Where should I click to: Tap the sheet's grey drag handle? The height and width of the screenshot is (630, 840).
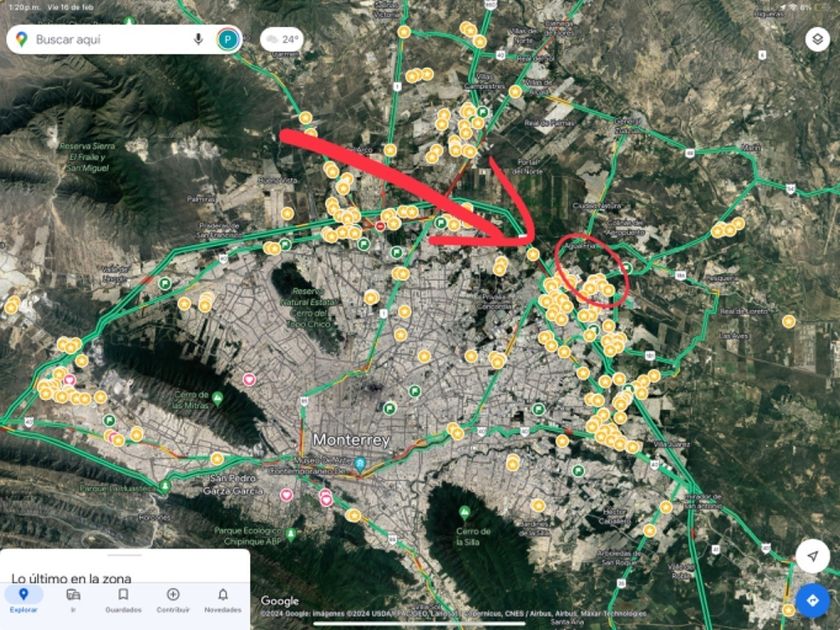tap(125, 555)
